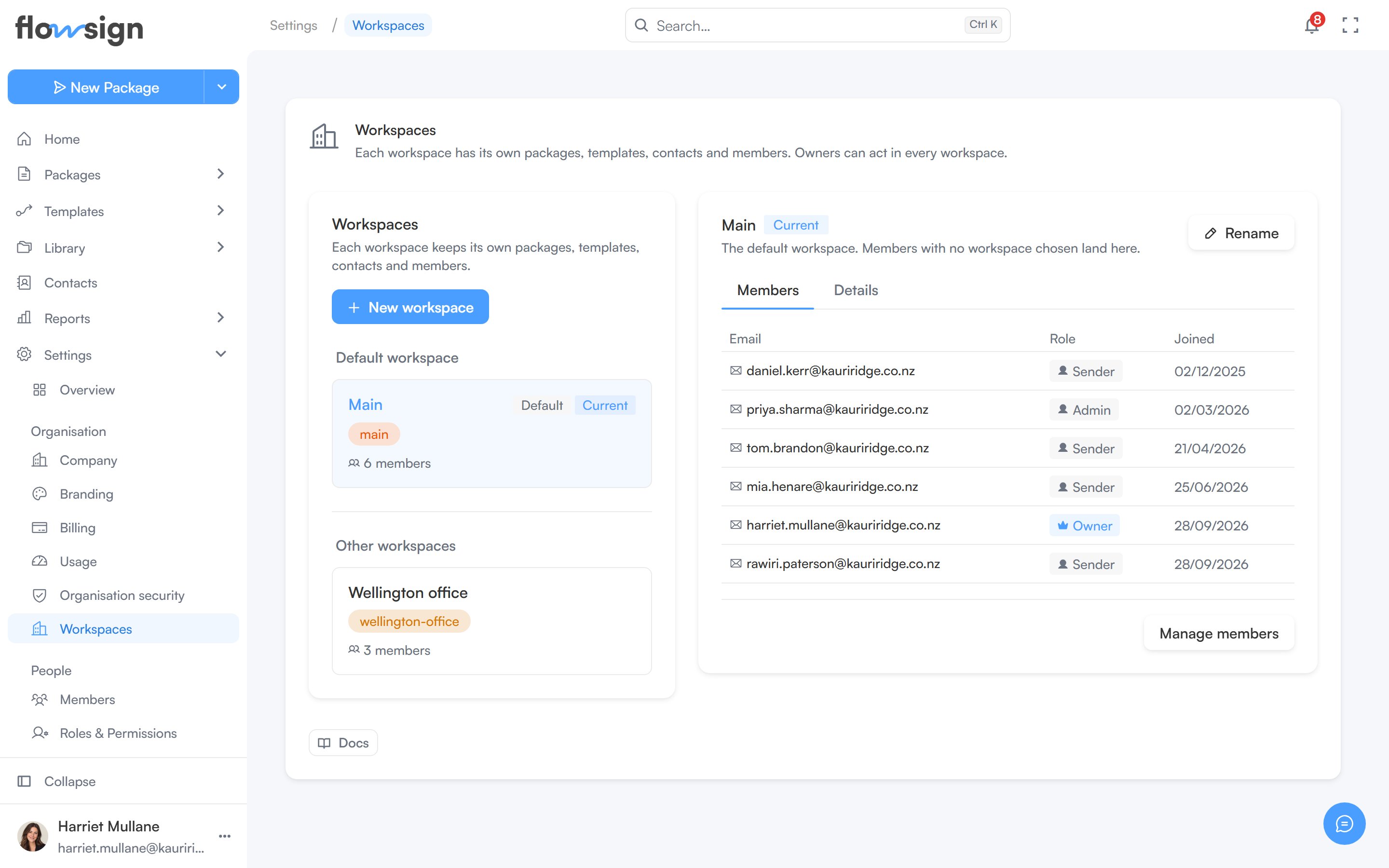
Task: Open the New Package dropdown arrow
Action: [x=221, y=87]
